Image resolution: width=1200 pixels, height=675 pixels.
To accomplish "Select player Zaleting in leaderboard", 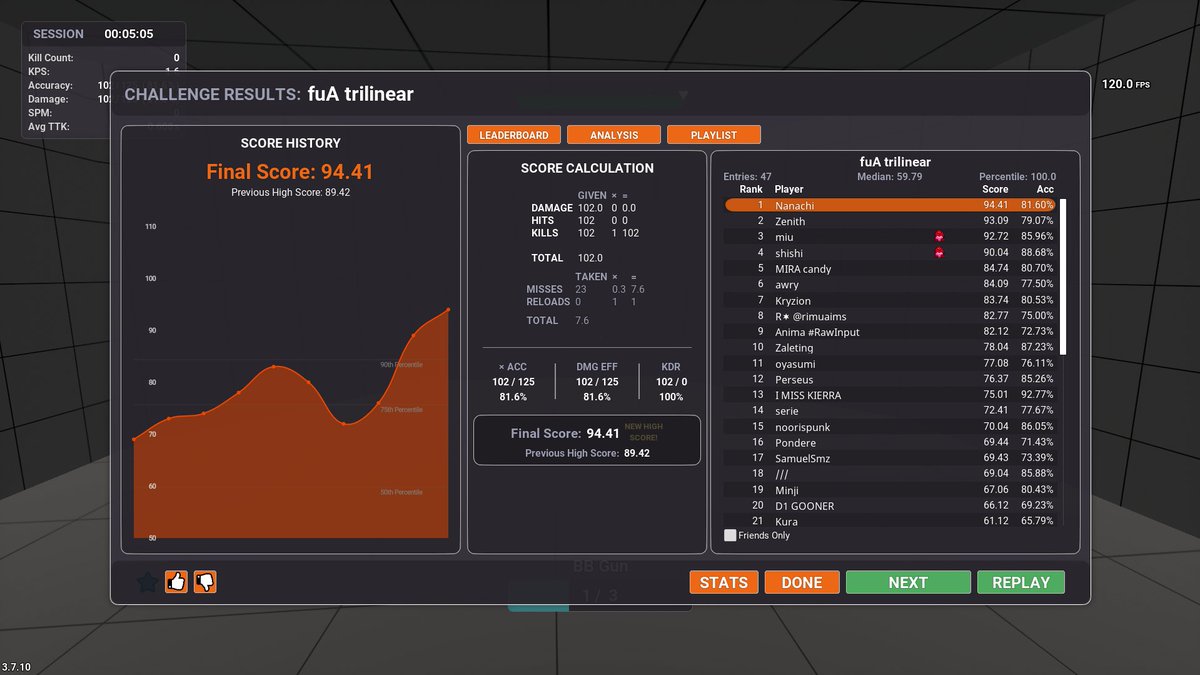I will 890,348.
